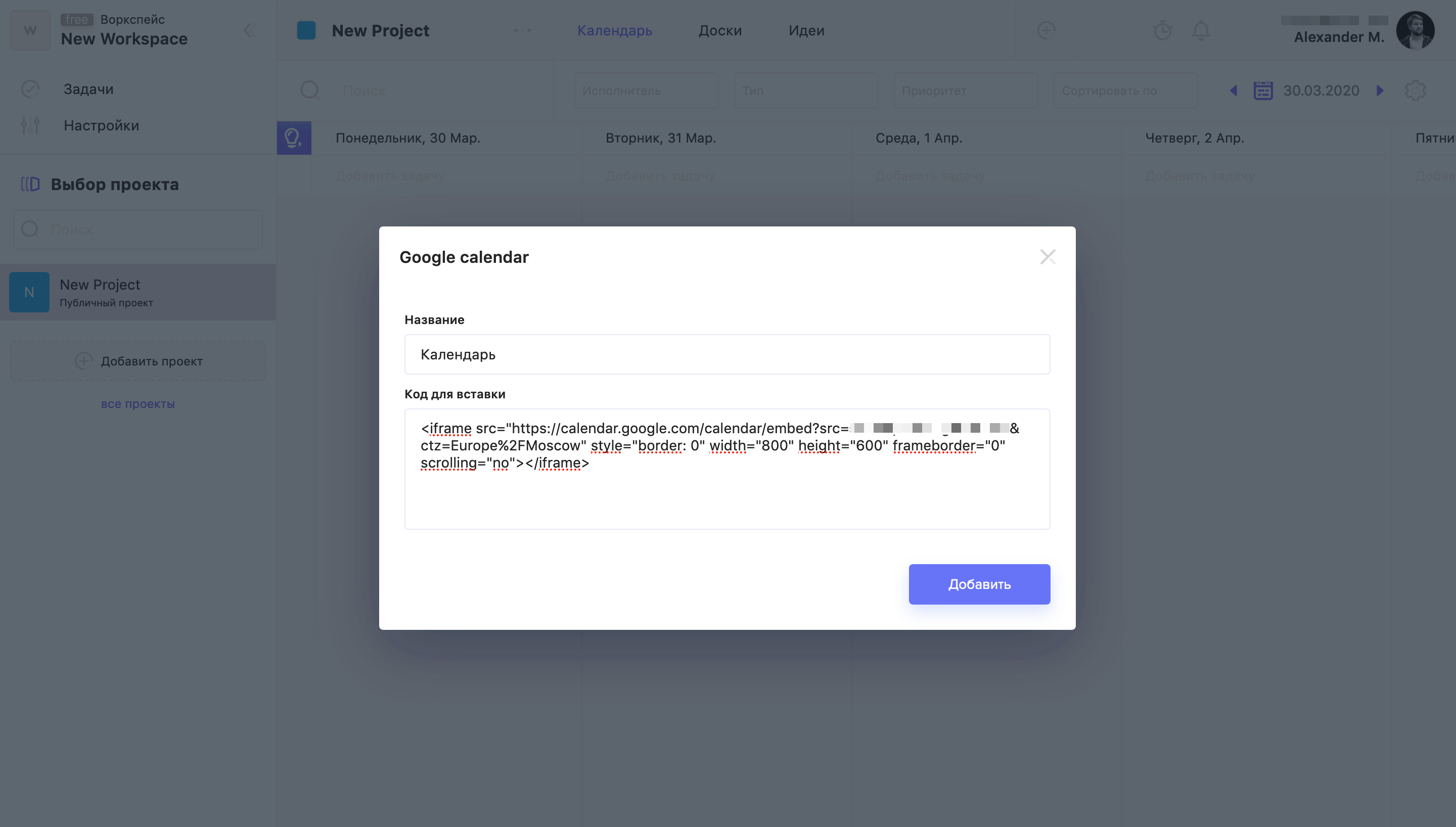Click the plus circle icon in header
The width and height of the screenshot is (1456, 827).
point(1046,30)
